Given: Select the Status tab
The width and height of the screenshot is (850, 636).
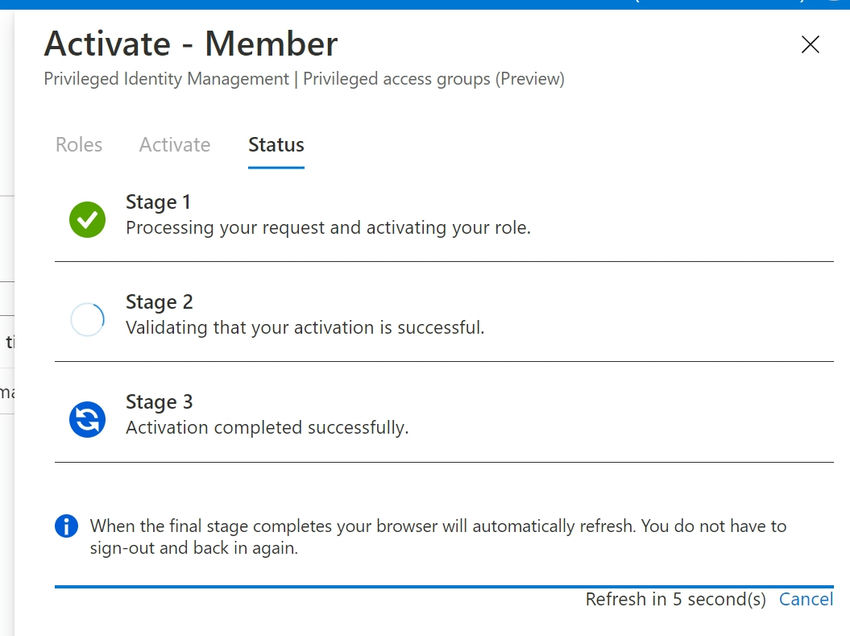Looking at the screenshot, I should click(276, 145).
